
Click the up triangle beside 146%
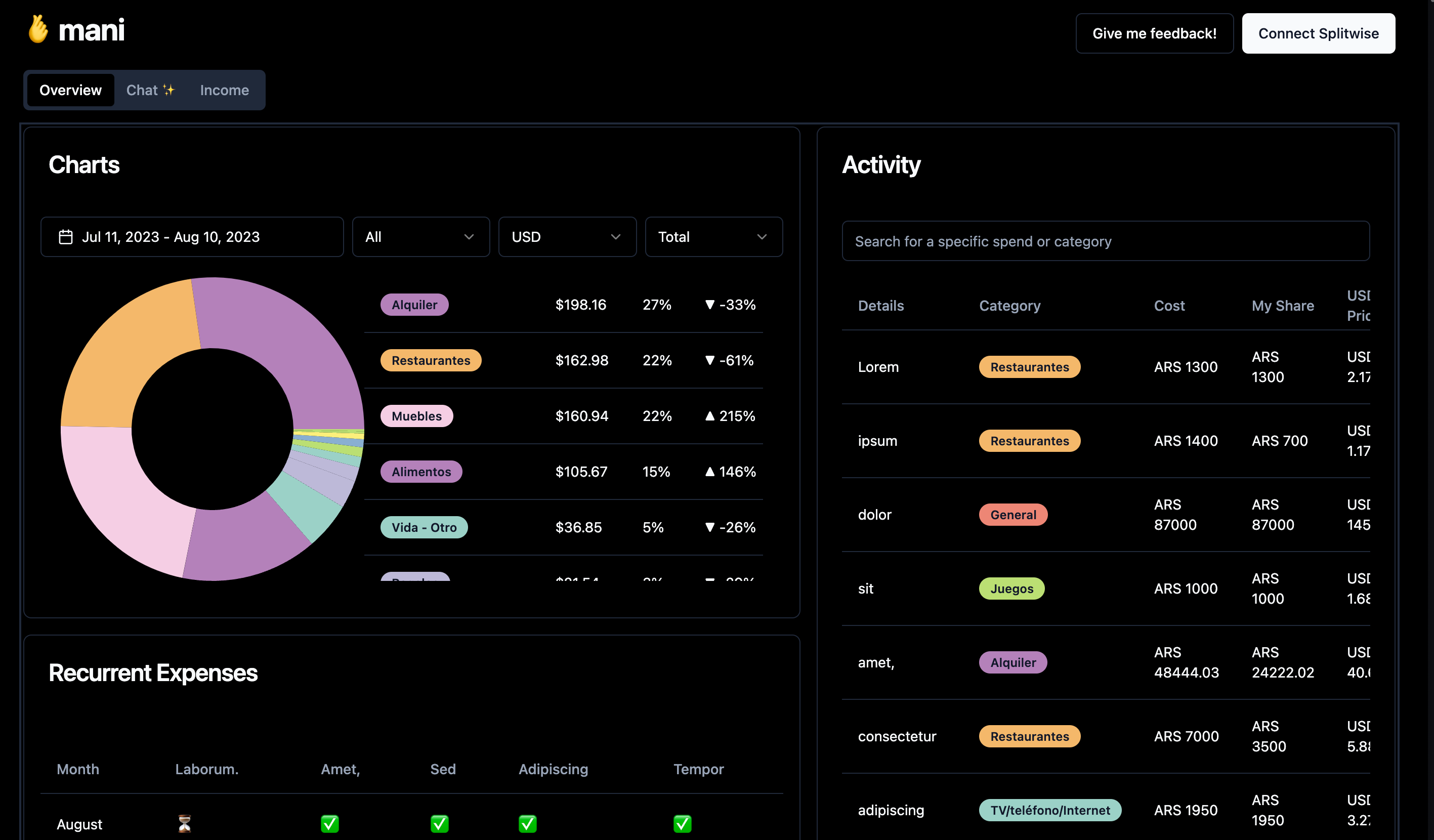pos(709,472)
